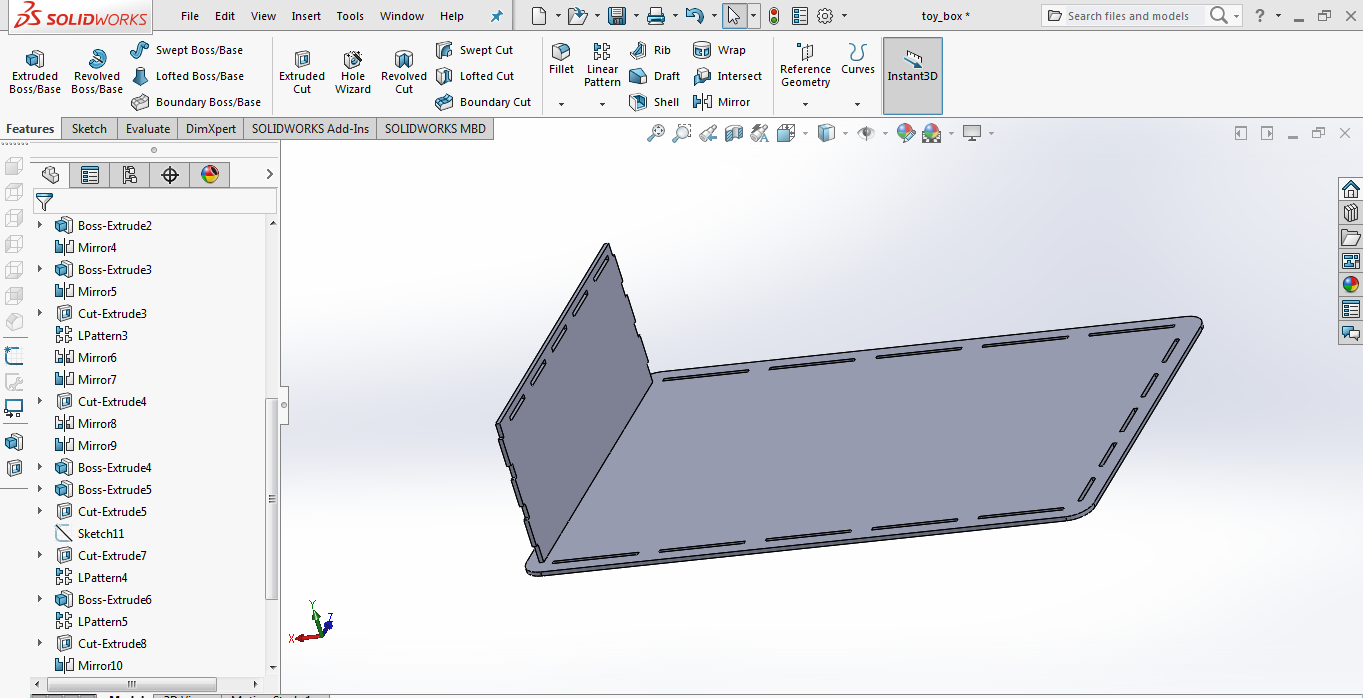Click the Print icon
1363x698 pixels.
[656, 16]
